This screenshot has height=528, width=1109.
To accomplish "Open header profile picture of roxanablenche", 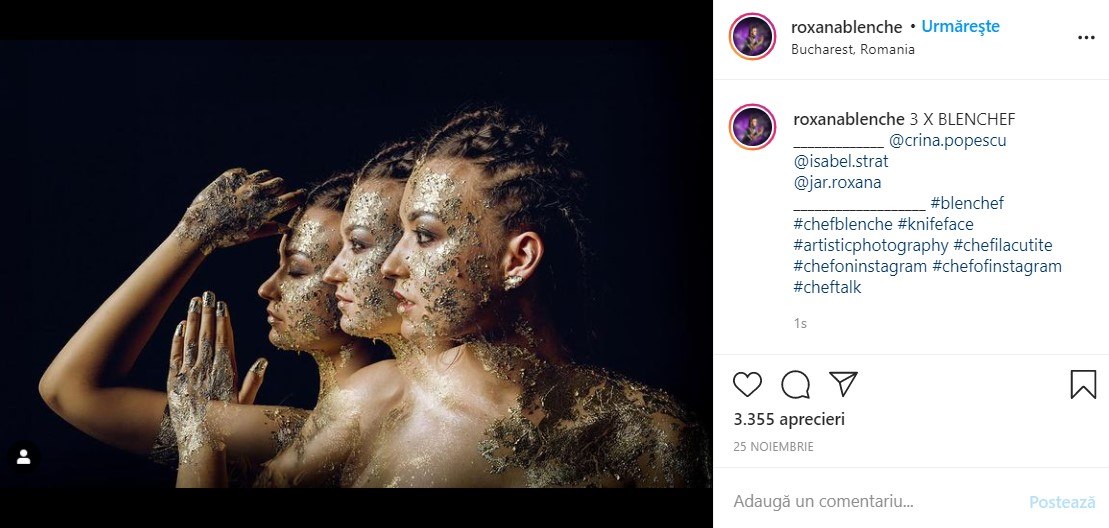I will pyautogui.click(x=753, y=37).
